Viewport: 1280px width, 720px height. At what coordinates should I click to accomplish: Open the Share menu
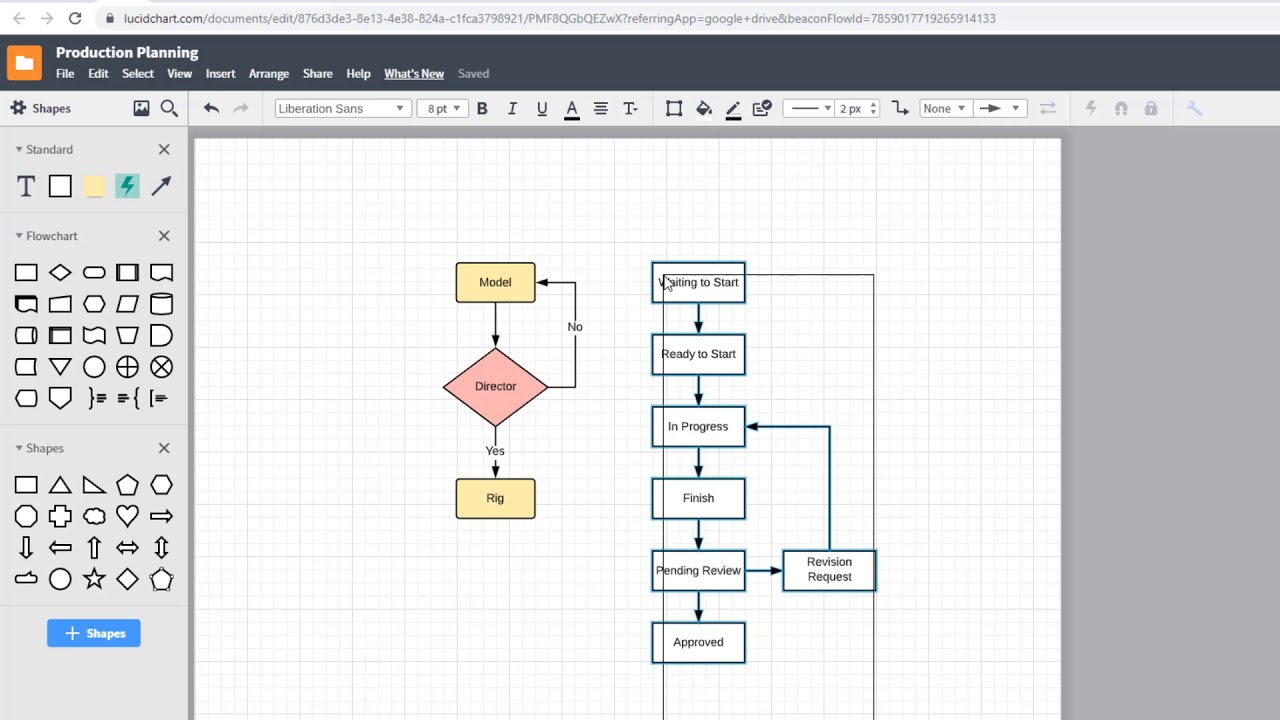point(317,73)
